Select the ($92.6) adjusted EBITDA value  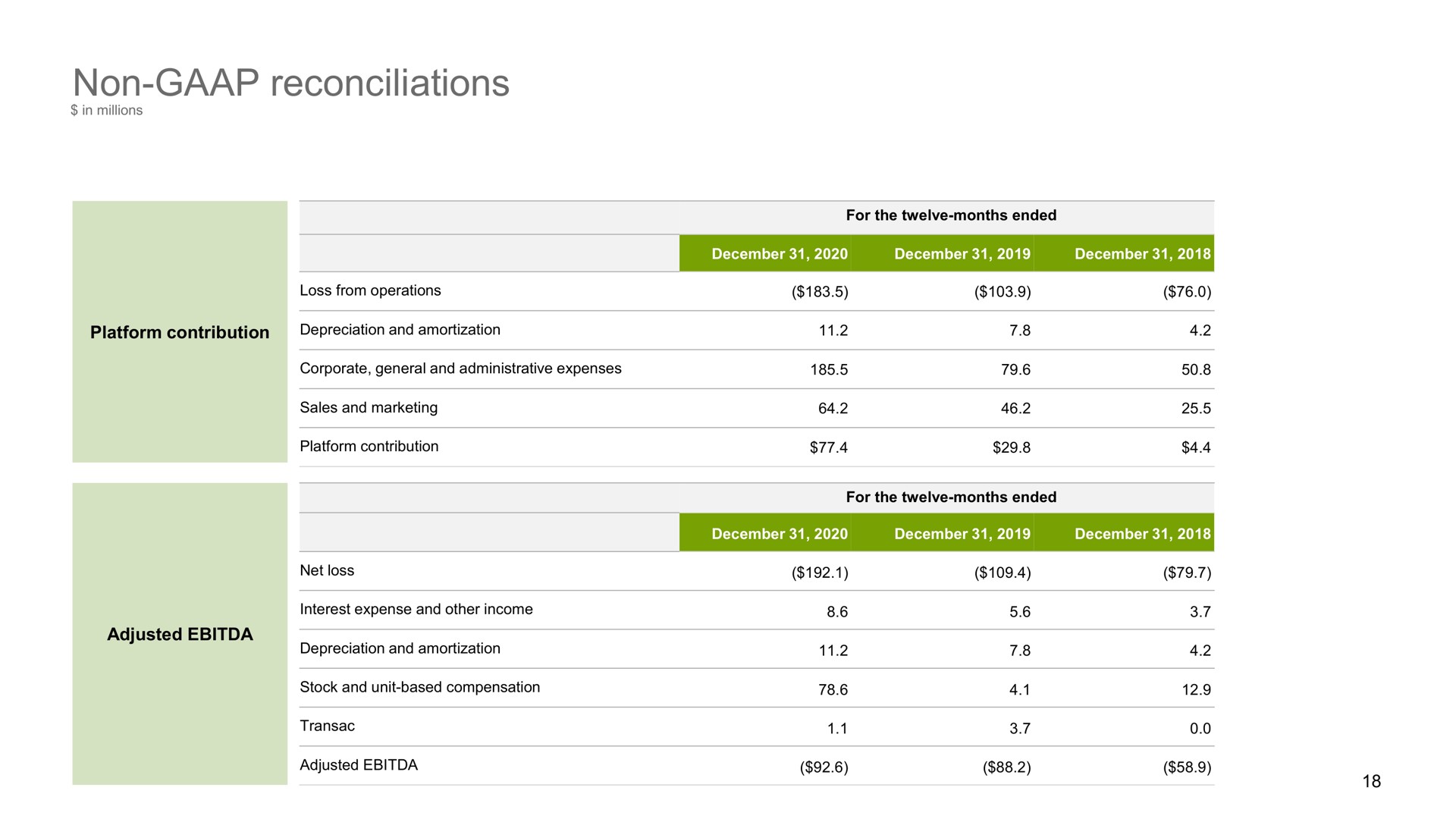coord(824,767)
